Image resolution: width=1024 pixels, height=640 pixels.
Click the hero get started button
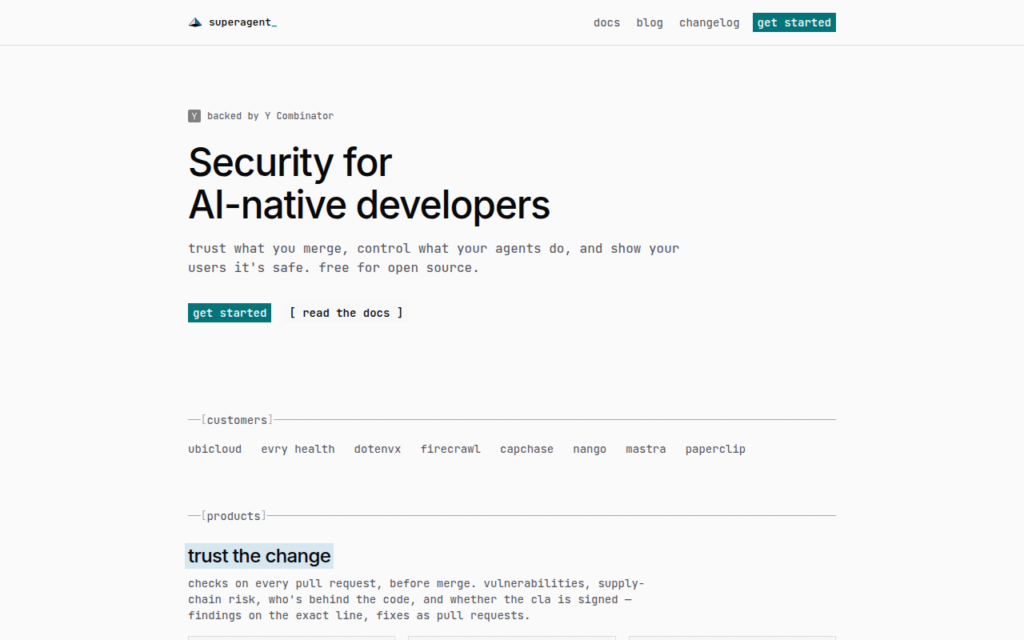tap(229, 313)
